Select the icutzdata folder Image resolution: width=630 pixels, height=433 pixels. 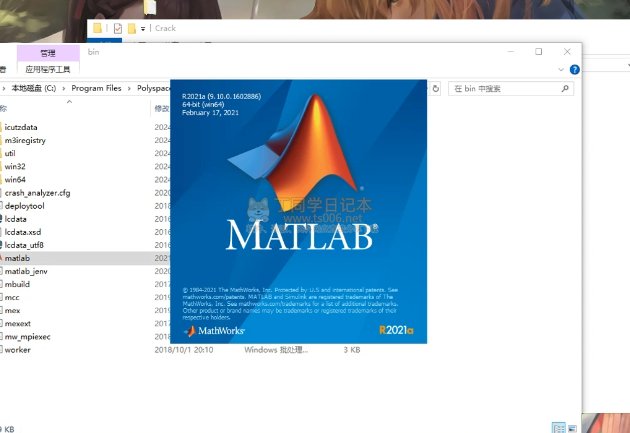[21, 127]
